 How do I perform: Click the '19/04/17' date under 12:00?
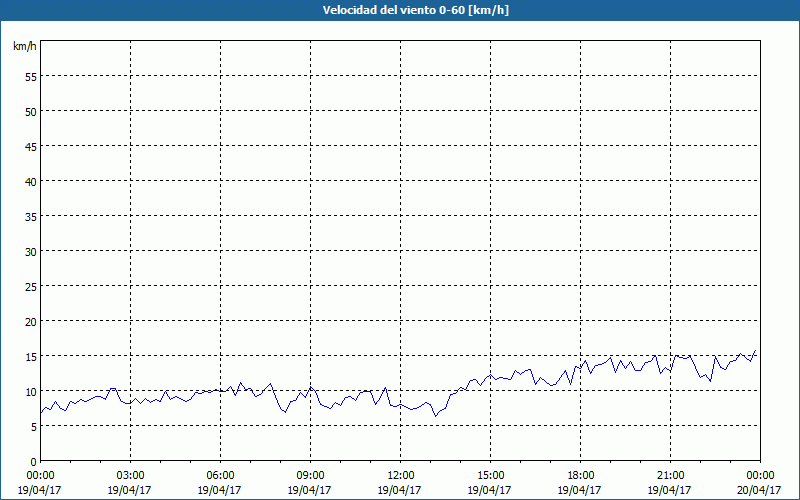(x=399, y=490)
